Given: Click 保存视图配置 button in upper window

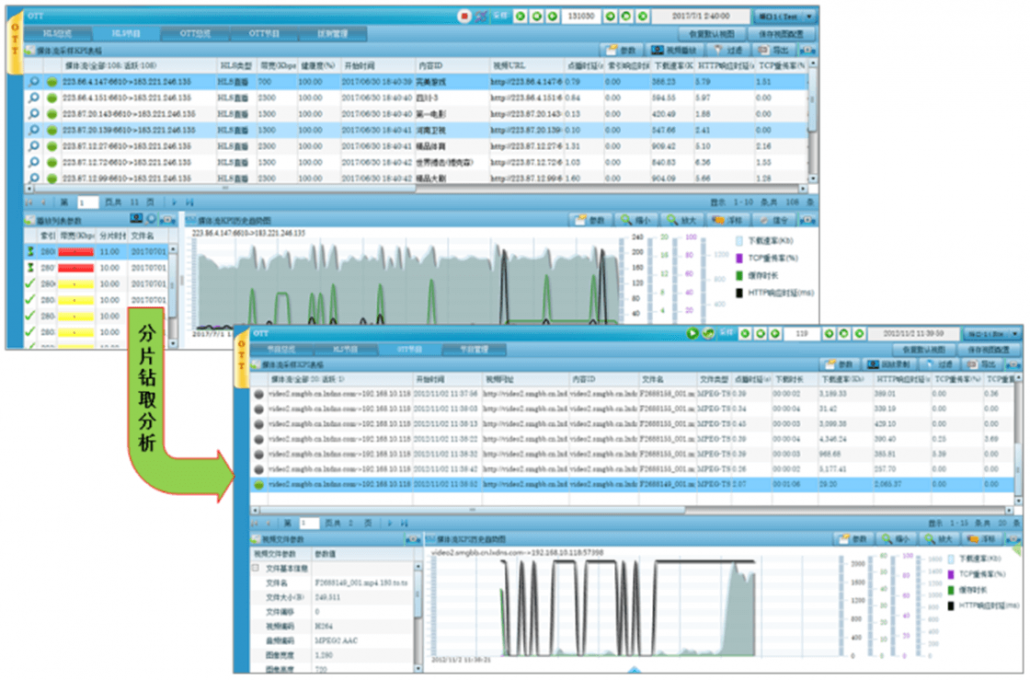Looking at the screenshot, I should click(x=778, y=33).
